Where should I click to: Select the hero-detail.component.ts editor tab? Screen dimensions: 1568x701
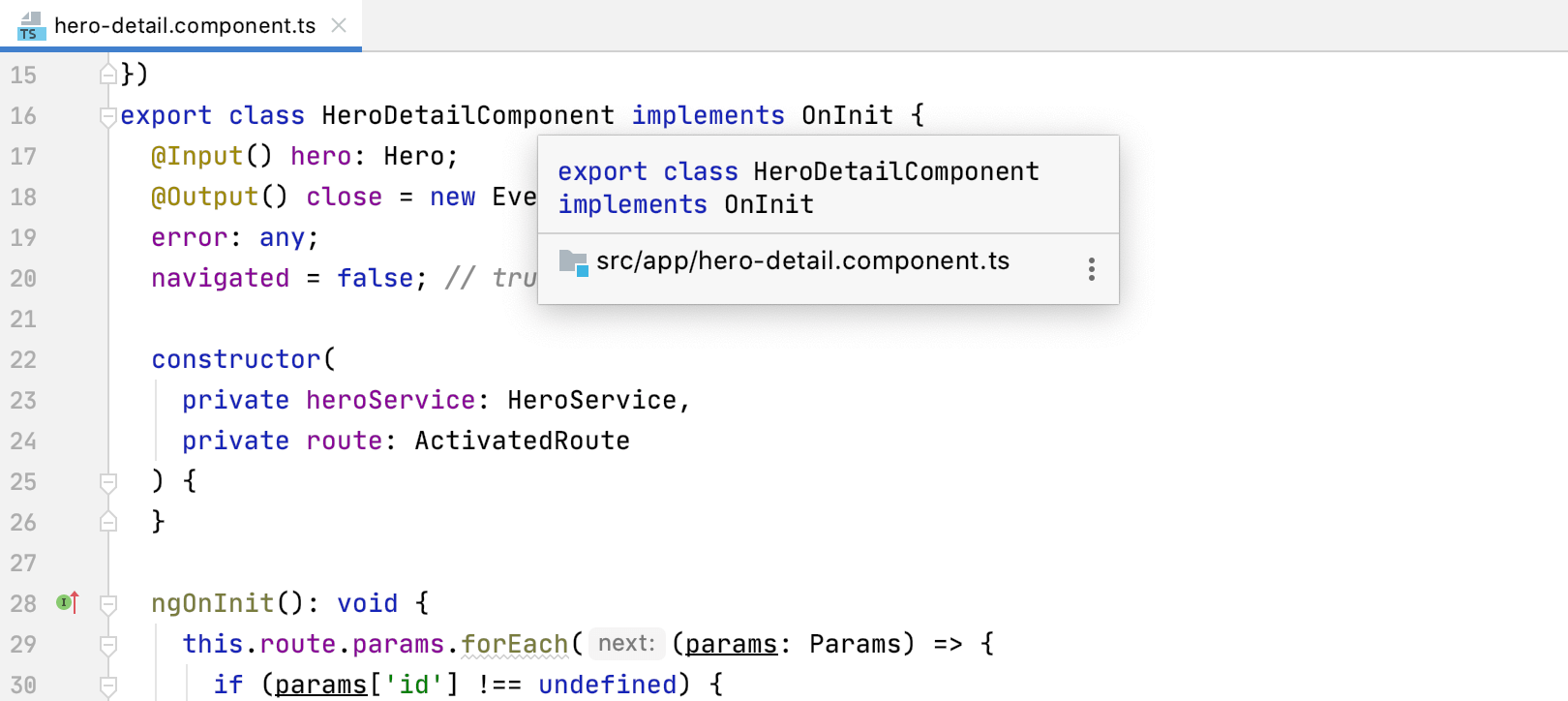tap(181, 25)
